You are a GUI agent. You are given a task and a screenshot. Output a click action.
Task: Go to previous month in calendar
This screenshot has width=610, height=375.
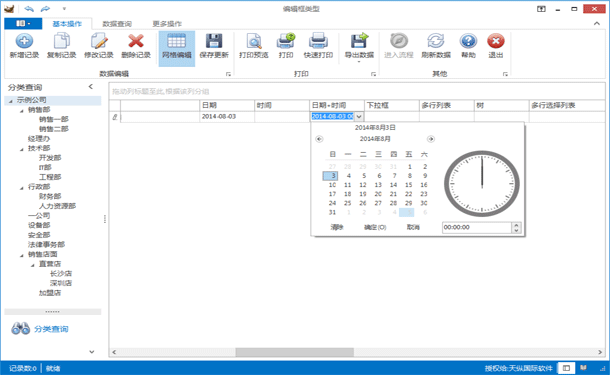pos(319,139)
